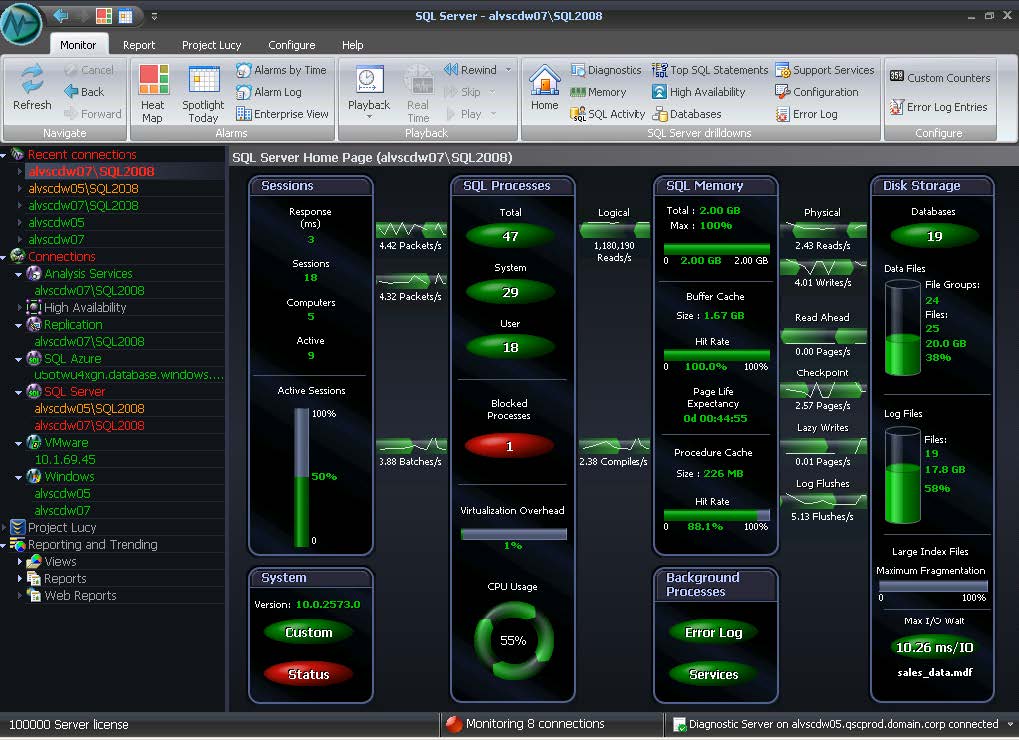Open the Memory drilldown
The height and width of the screenshot is (740, 1019).
598,92
